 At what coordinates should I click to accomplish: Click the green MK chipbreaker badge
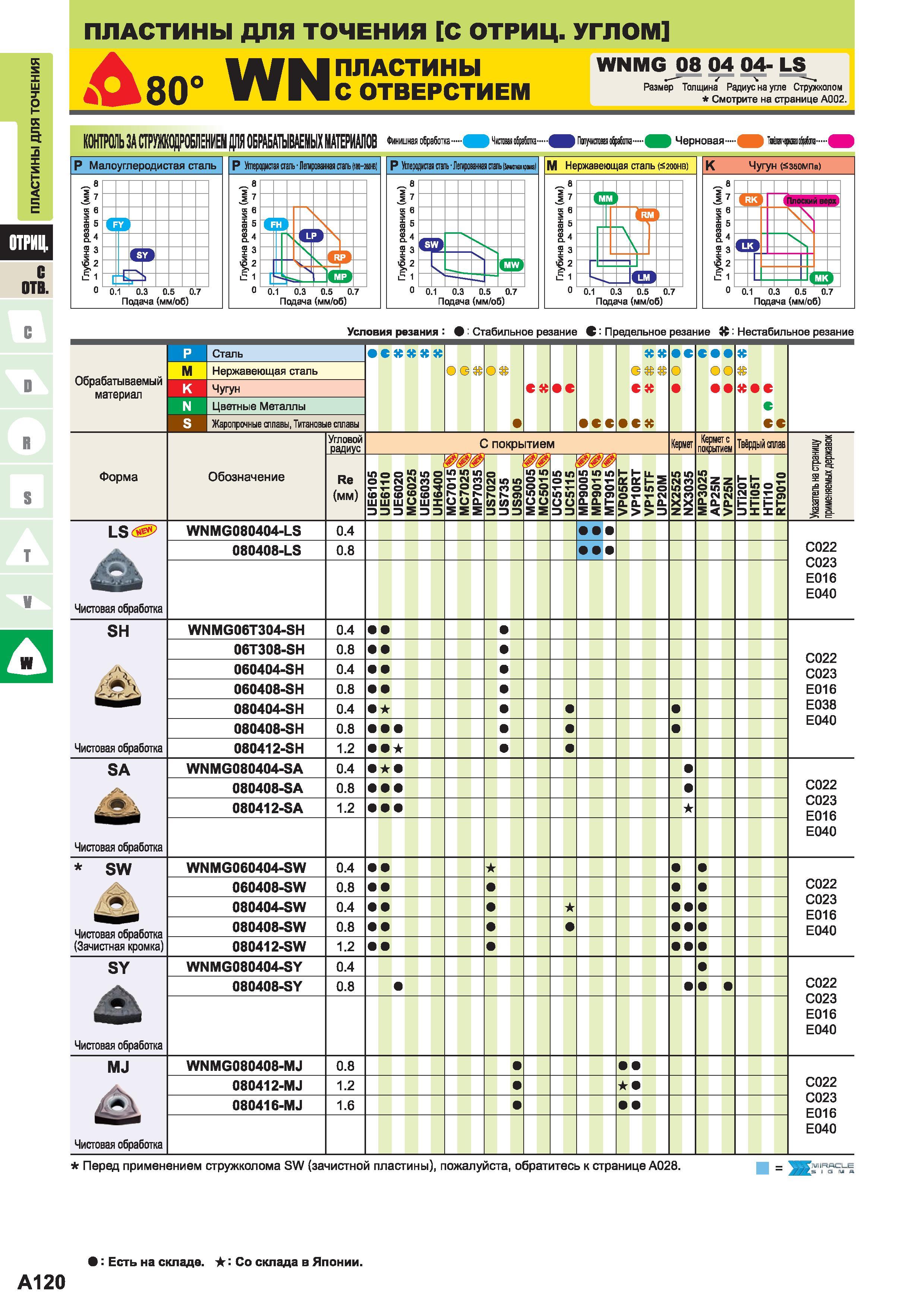tap(821, 278)
